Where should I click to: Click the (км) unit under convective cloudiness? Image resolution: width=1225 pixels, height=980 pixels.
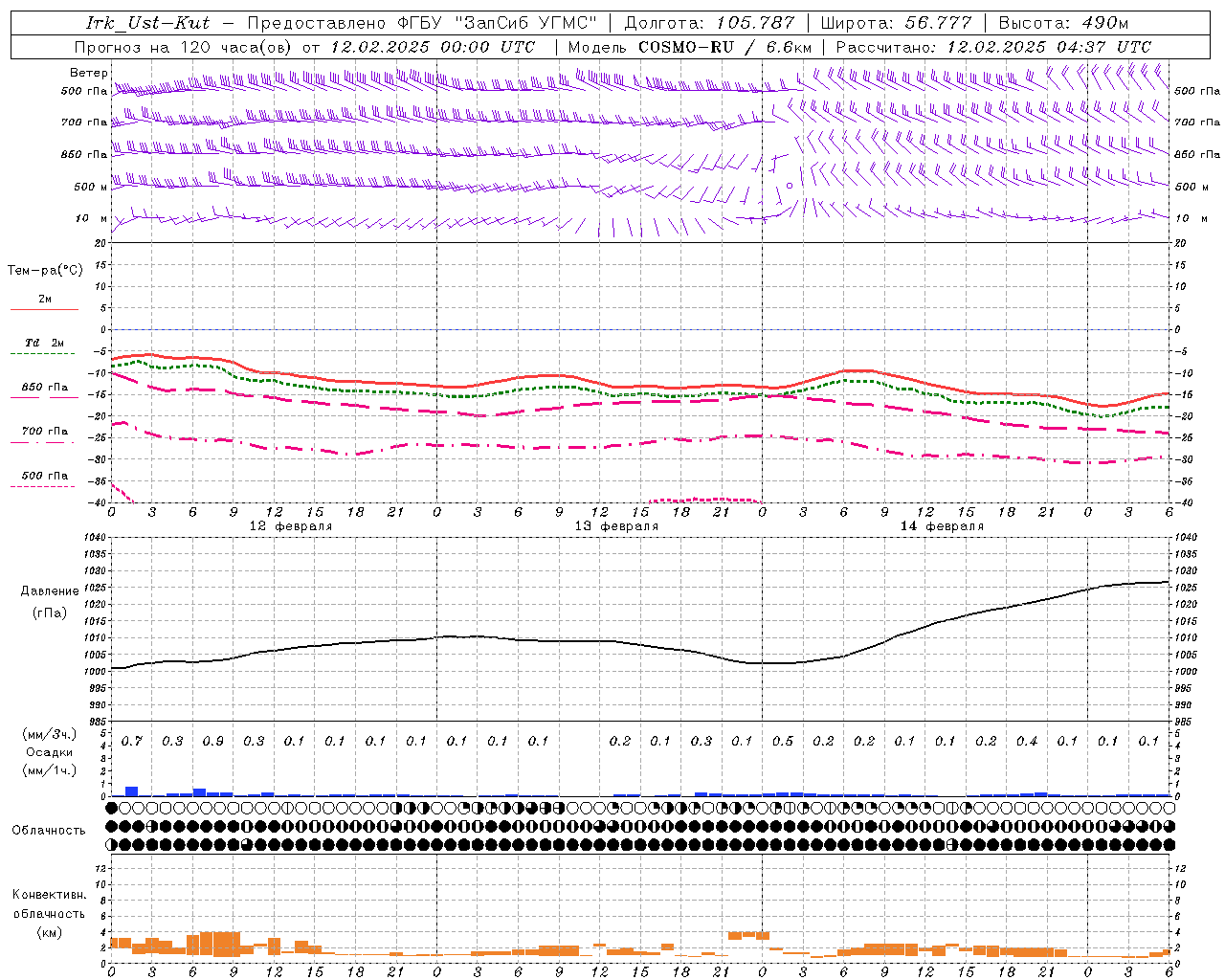(x=49, y=932)
